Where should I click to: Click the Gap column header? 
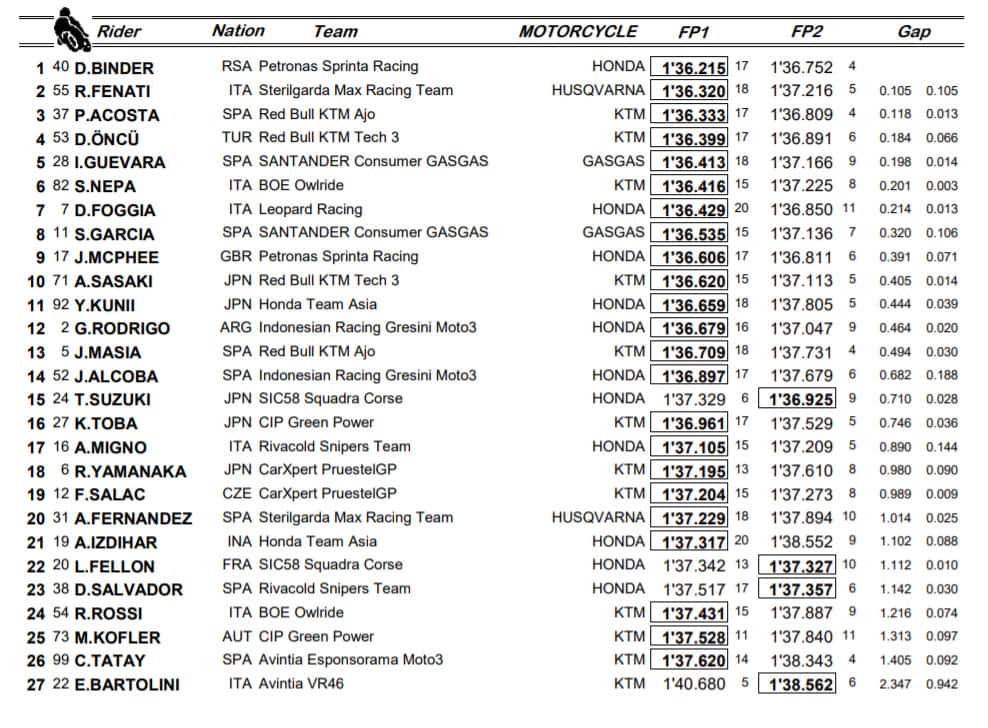click(x=913, y=31)
